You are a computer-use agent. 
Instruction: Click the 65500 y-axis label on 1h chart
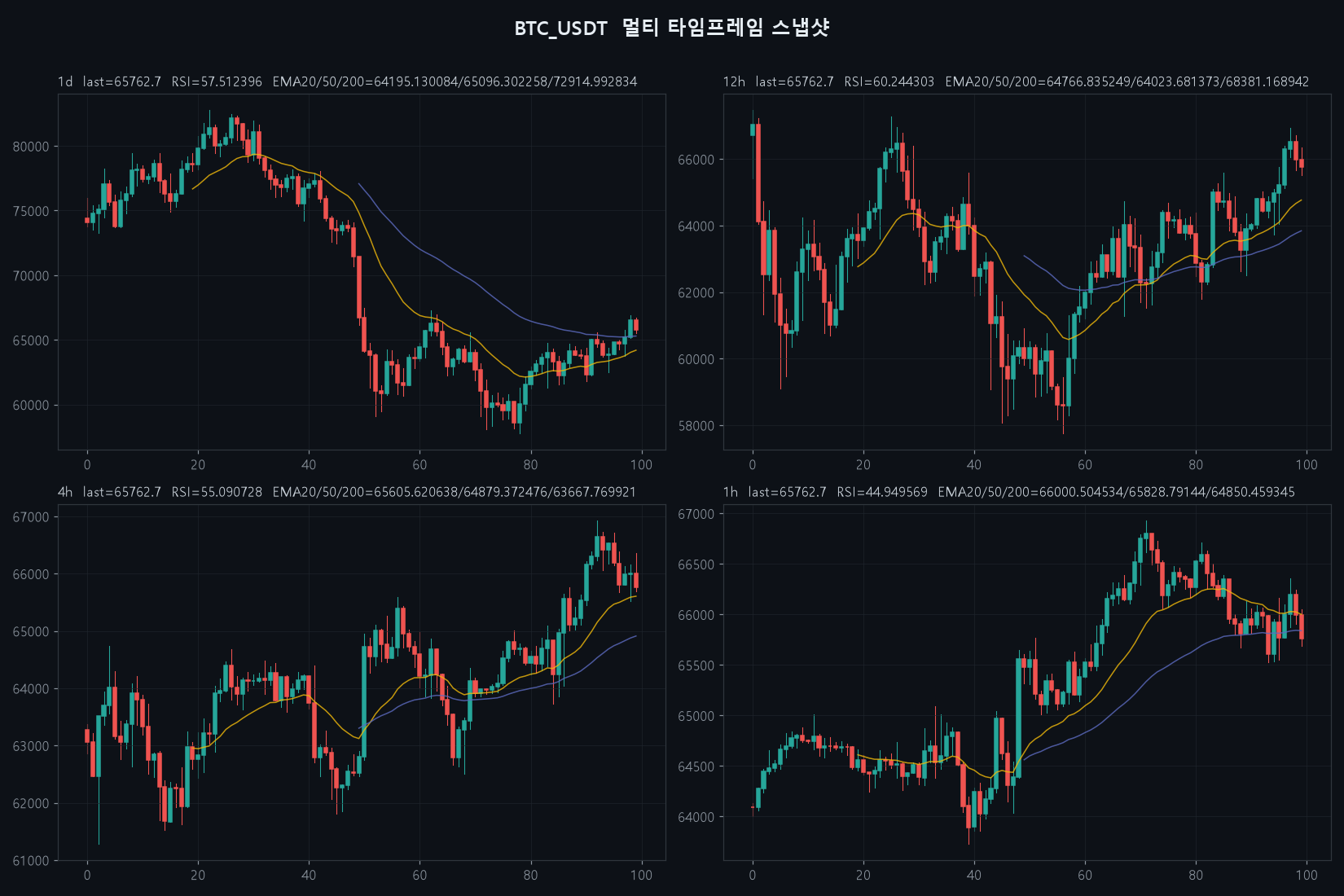tap(696, 665)
